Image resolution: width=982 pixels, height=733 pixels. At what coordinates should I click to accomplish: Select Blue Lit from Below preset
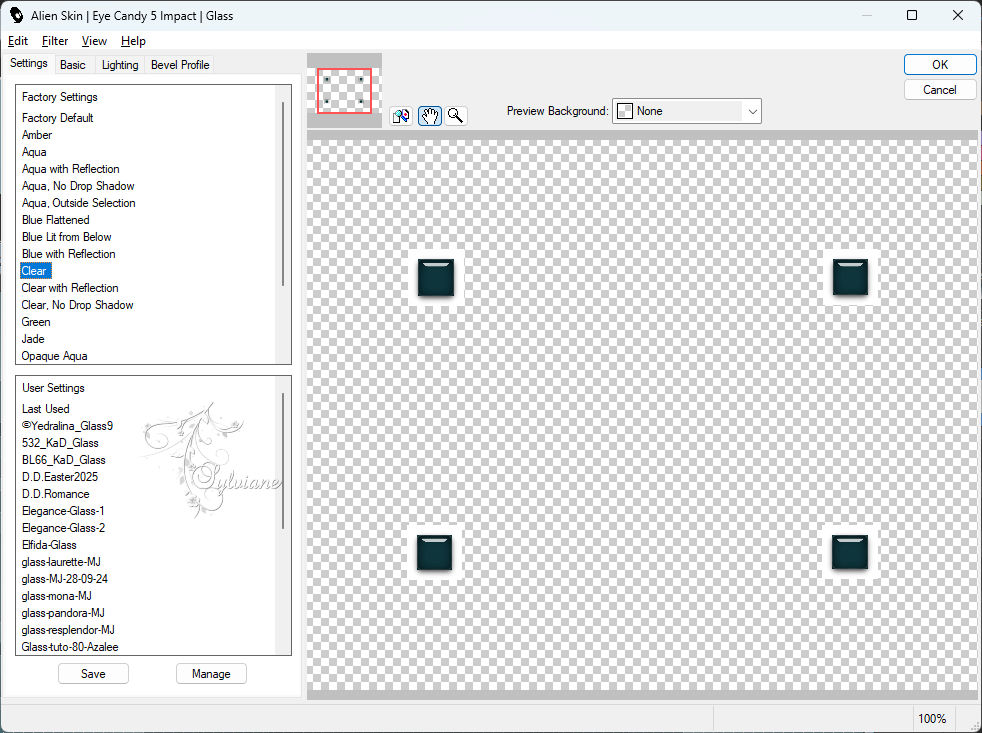pos(66,236)
